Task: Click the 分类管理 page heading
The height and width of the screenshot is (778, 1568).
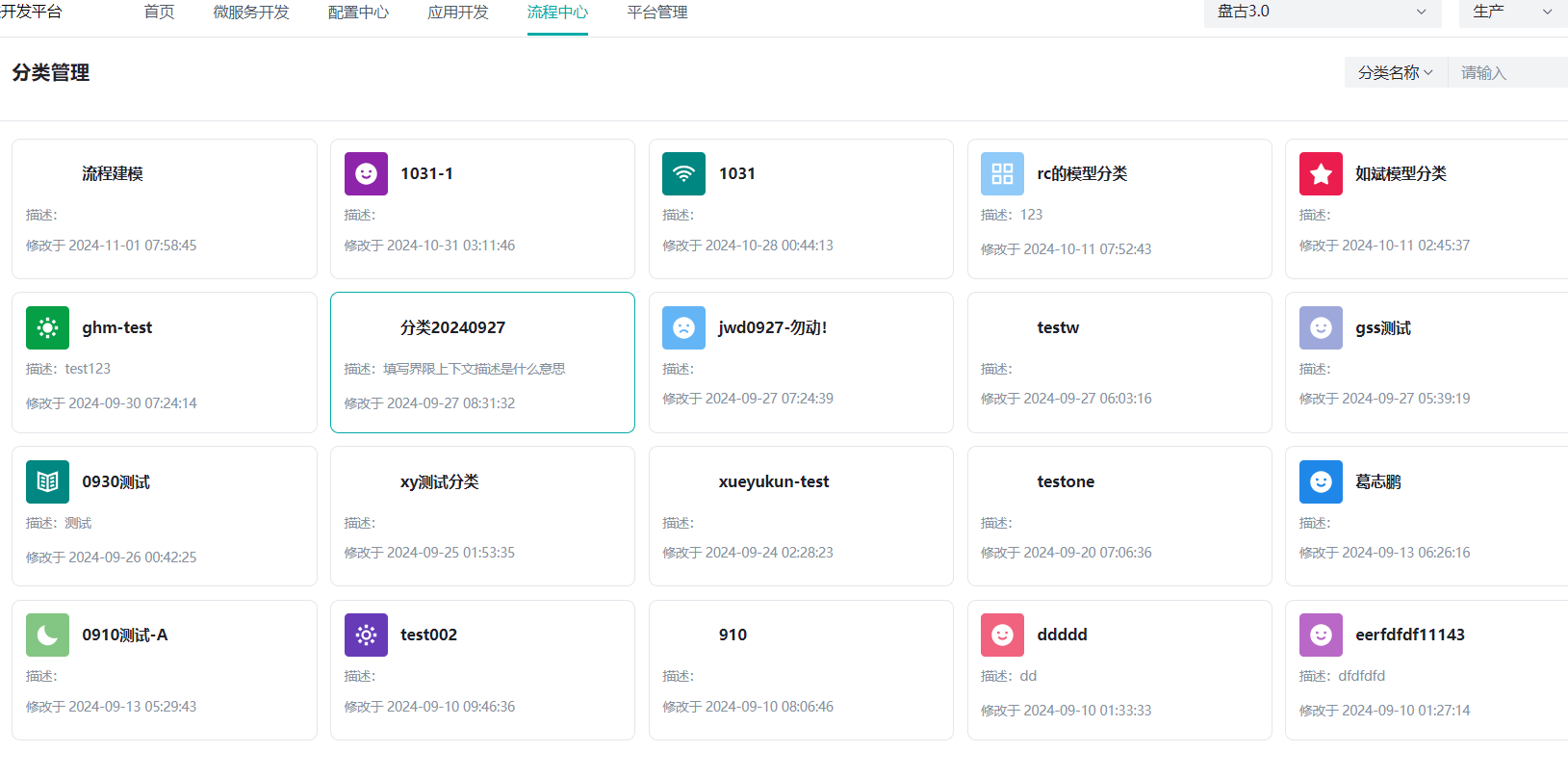Action: (51, 72)
